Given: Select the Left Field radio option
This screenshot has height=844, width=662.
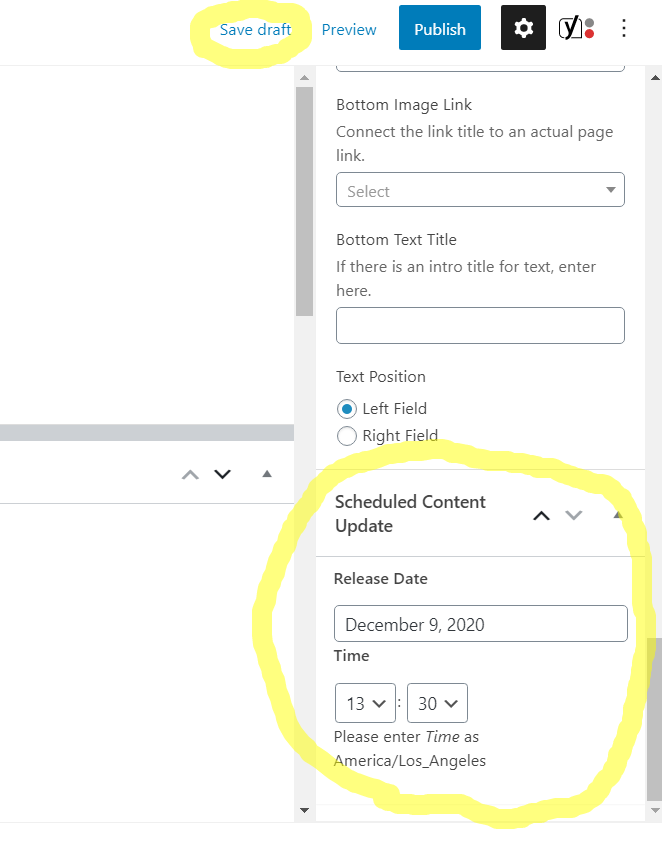Looking at the screenshot, I should [347, 408].
